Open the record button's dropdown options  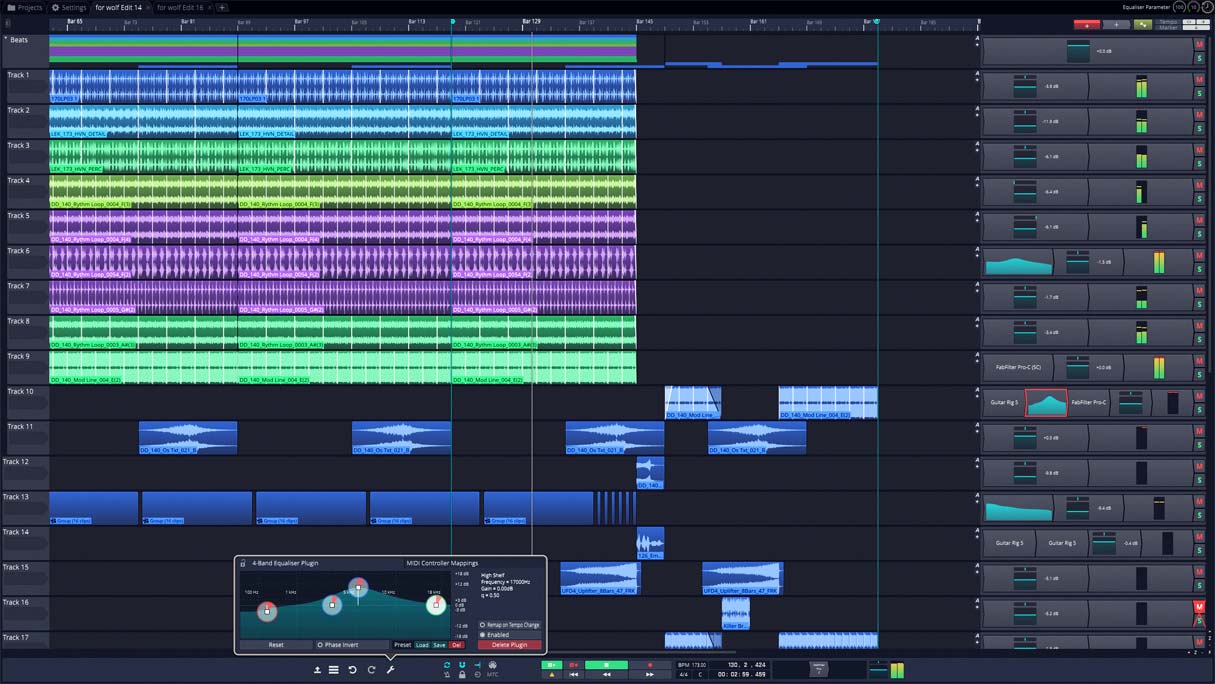[575, 663]
